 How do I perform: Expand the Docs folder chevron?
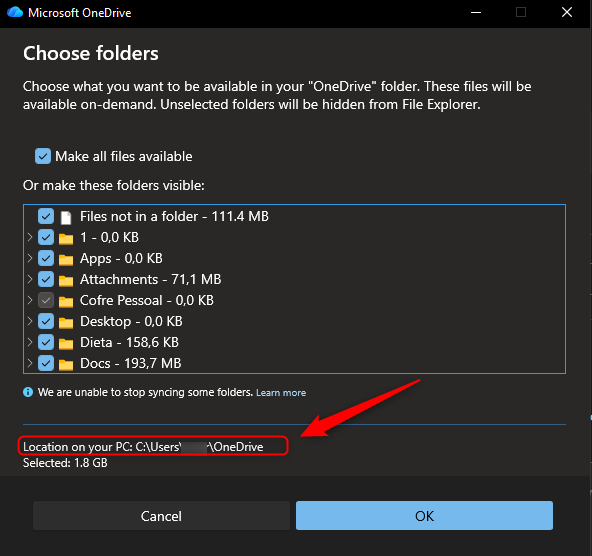click(30, 363)
